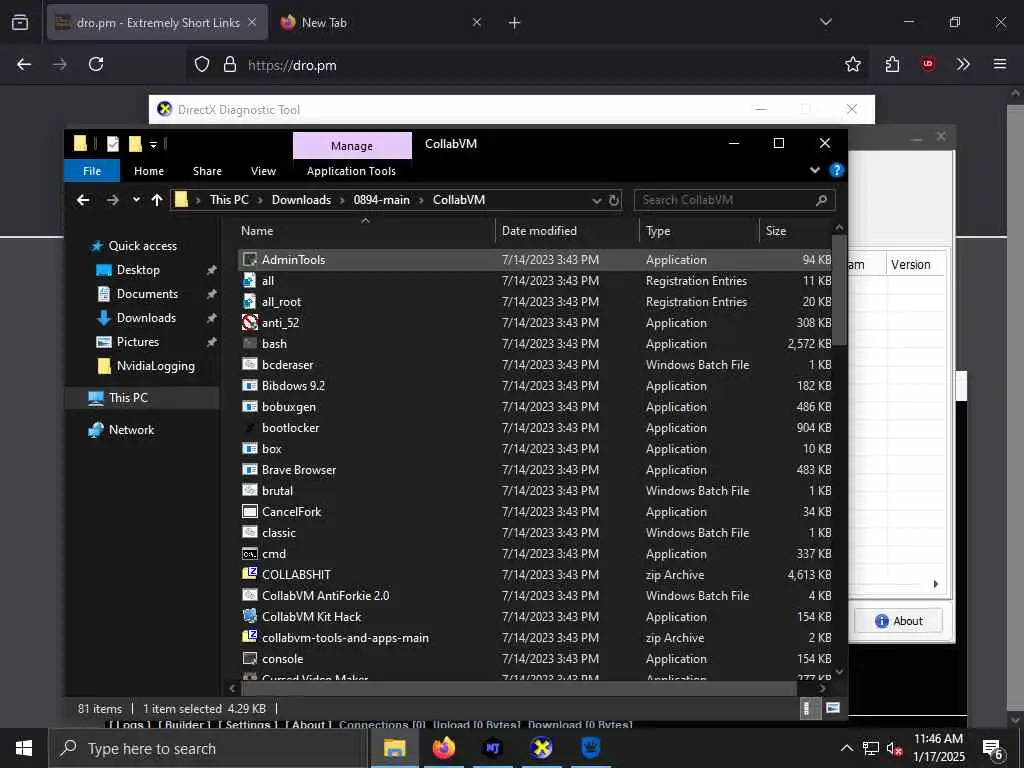Open the File ribbon menu
Viewport: 1024px width, 768px height.
coord(92,171)
